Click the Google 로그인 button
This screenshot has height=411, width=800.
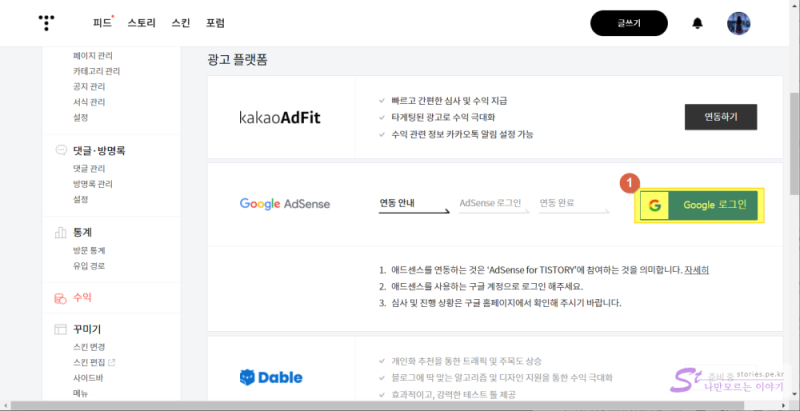point(699,206)
